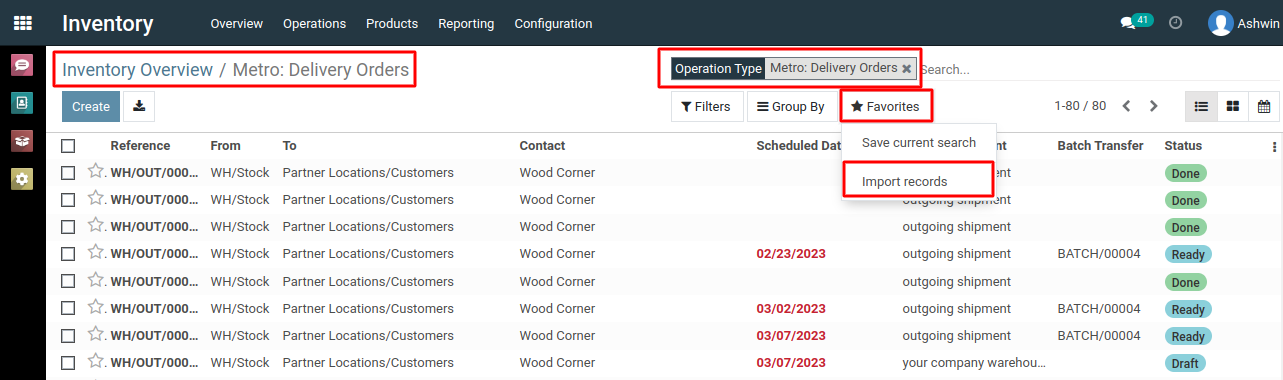
Task: Choose Import records from Favorites menu
Action: click(904, 182)
